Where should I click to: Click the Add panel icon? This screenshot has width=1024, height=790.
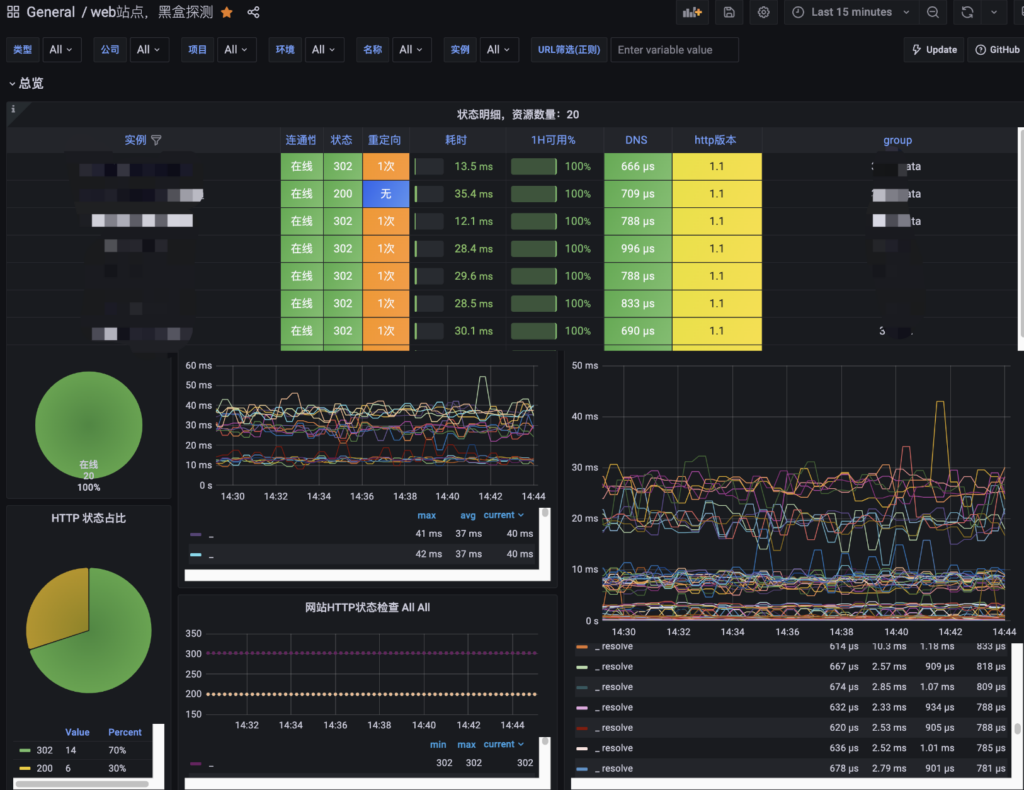point(692,12)
